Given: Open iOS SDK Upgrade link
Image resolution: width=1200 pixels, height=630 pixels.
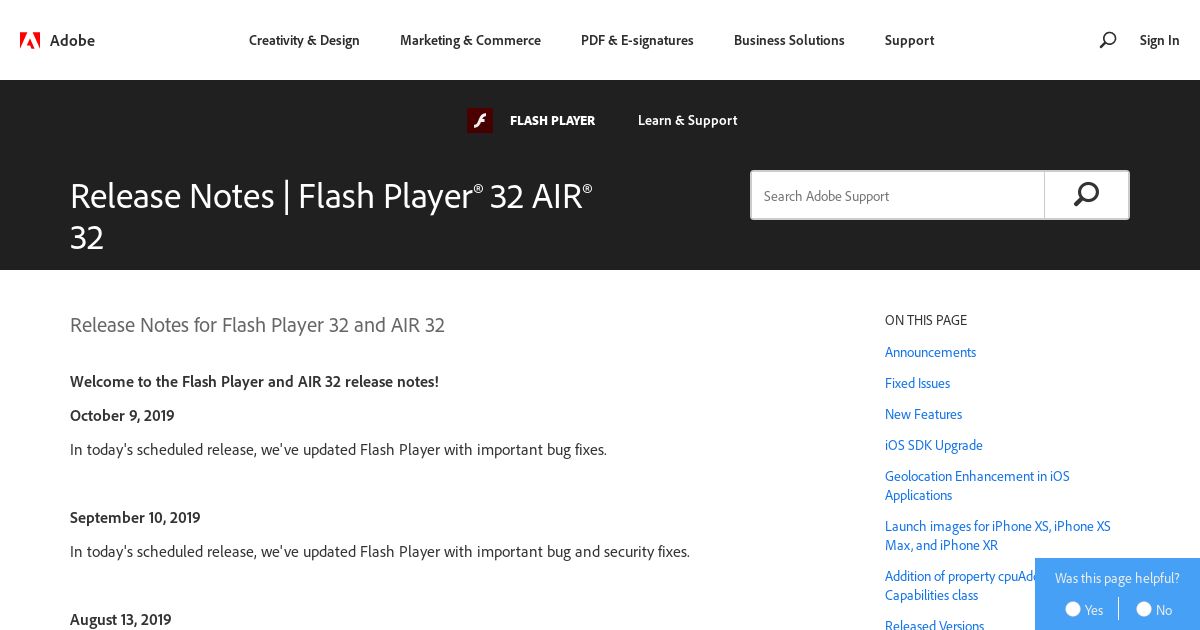Looking at the screenshot, I should (x=934, y=445).
